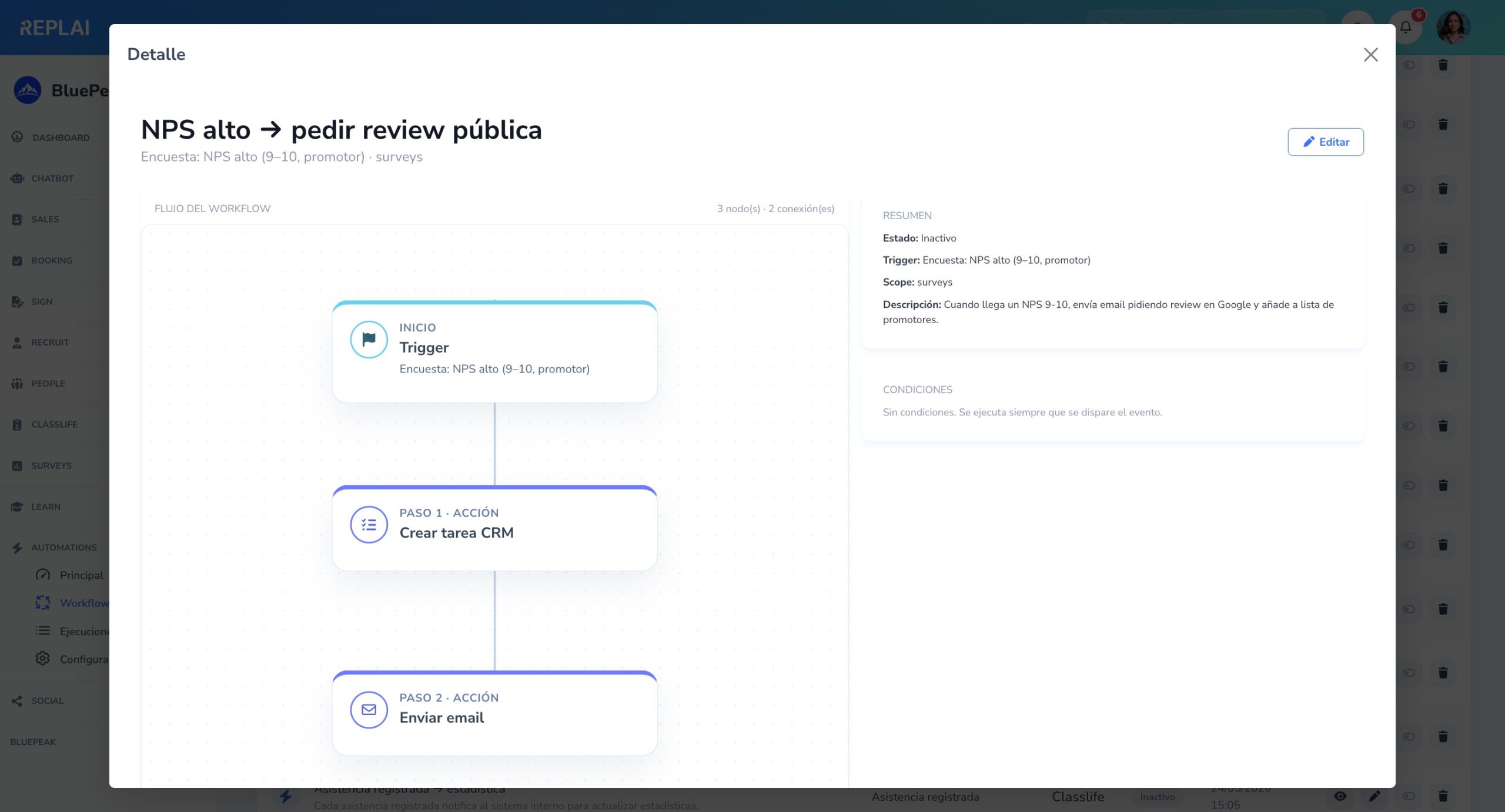Screen dimensions: 1505x812
Task: Click the BluePeak mountain logo
Action: point(27,90)
